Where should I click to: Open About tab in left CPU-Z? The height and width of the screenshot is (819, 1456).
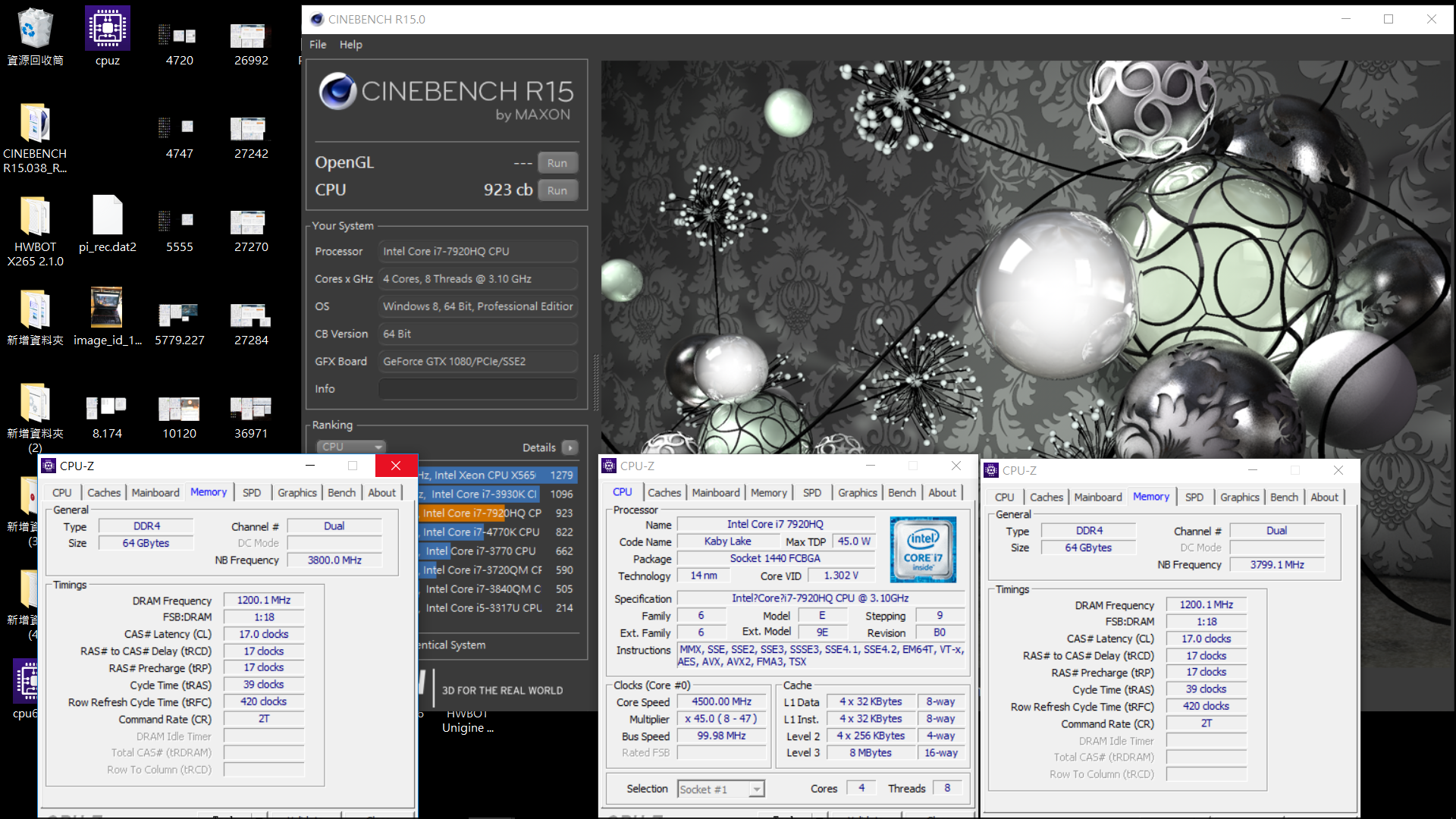click(381, 492)
